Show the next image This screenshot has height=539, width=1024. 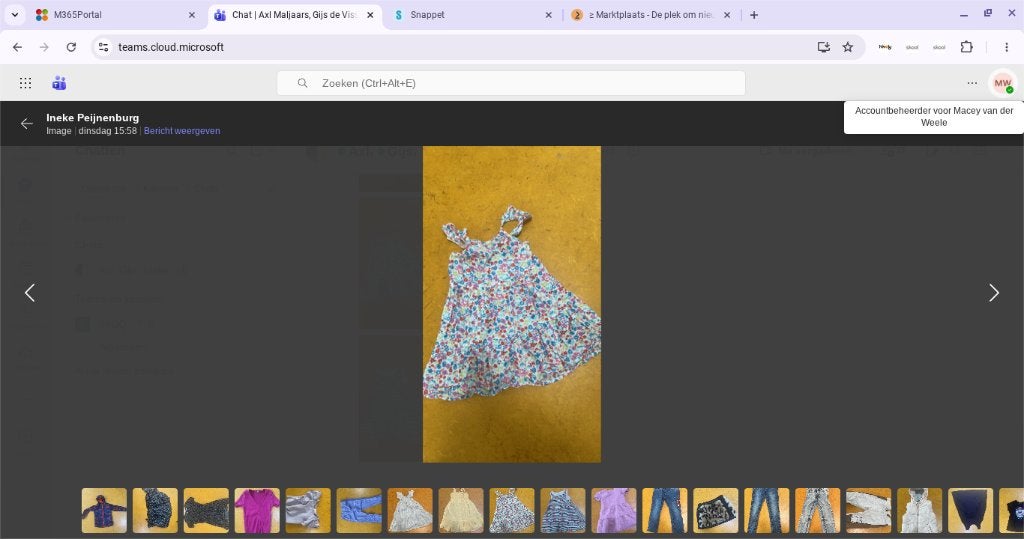[993, 293]
